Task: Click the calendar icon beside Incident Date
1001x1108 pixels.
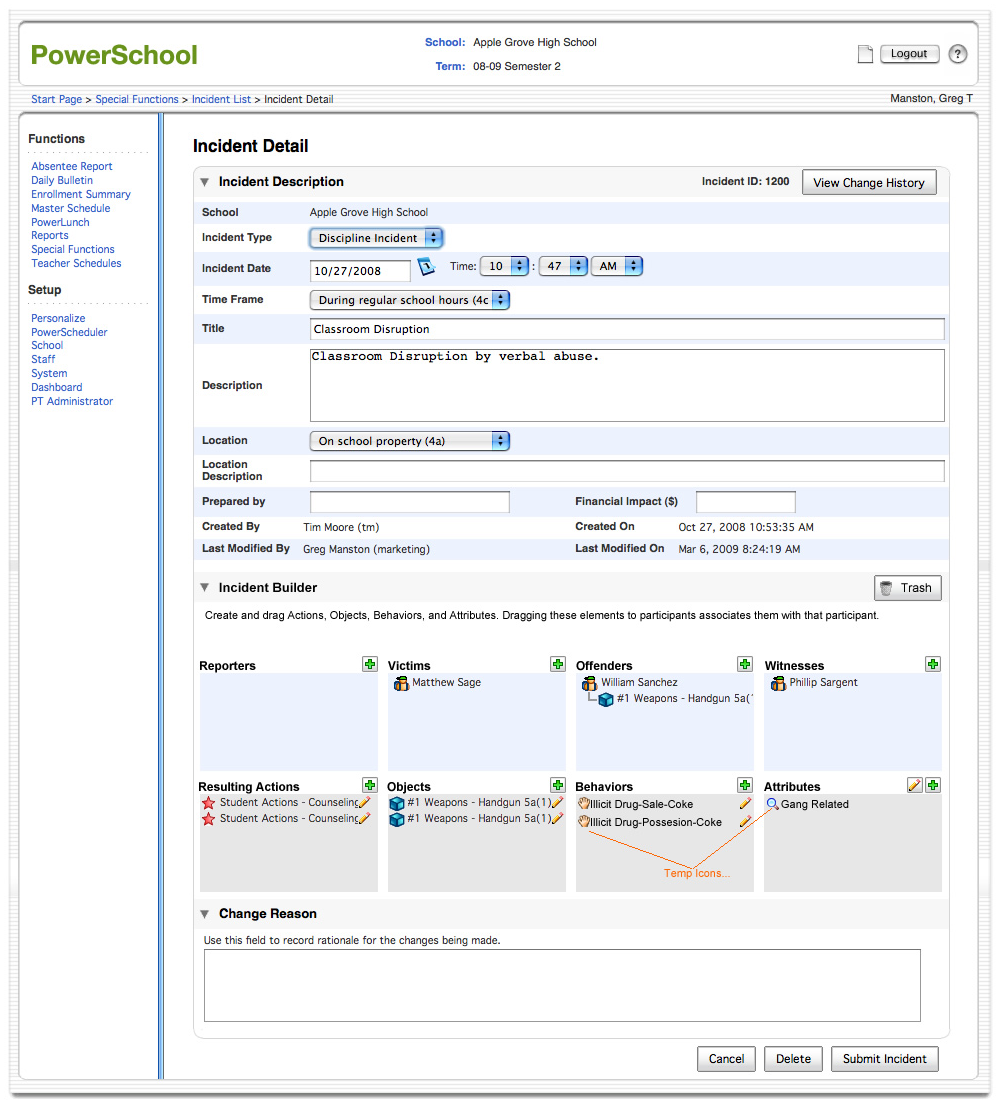Action: click(426, 267)
